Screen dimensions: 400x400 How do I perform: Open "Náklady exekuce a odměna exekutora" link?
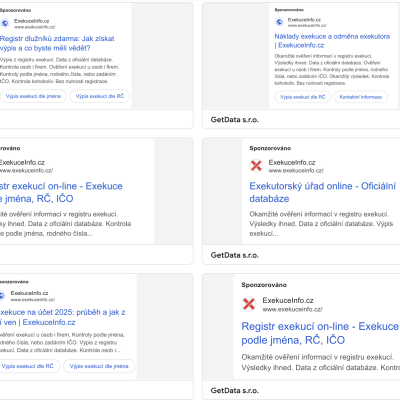click(x=332, y=41)
